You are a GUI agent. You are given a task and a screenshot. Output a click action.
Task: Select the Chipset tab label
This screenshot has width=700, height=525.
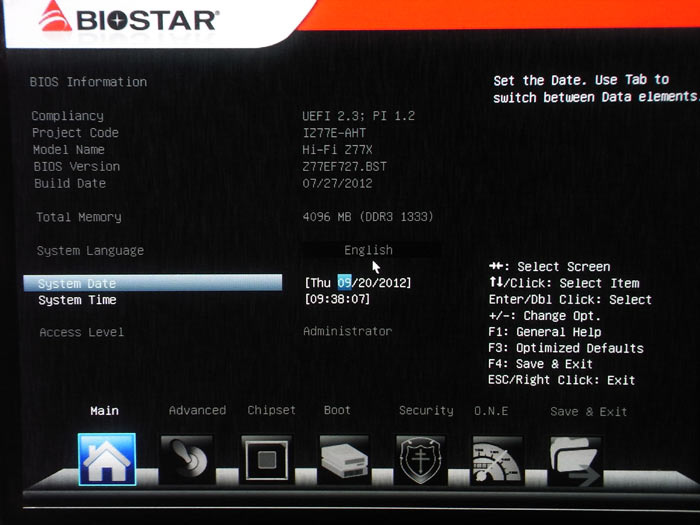click(272, 410)
